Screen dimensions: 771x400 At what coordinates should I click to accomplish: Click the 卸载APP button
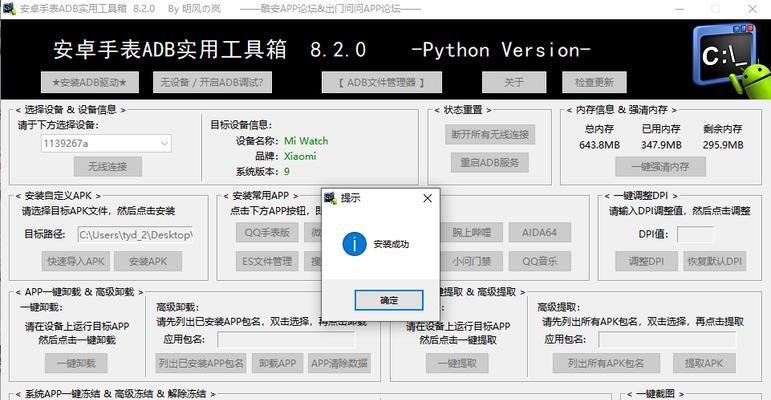pyautogui.click(x=277, y=364)
